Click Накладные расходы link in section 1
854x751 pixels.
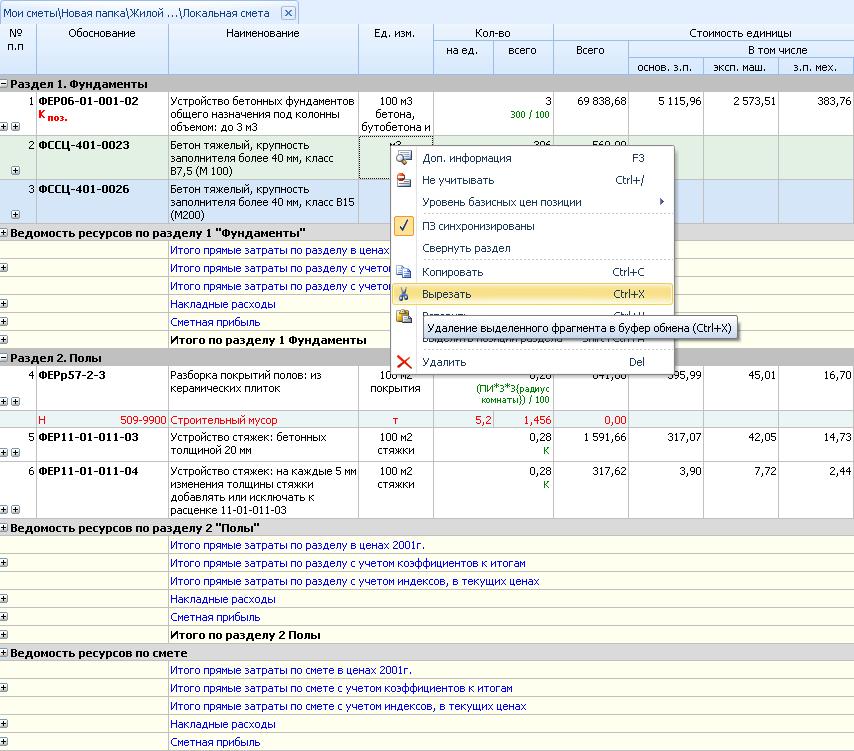pyautogui.click(x=223, y=304)
